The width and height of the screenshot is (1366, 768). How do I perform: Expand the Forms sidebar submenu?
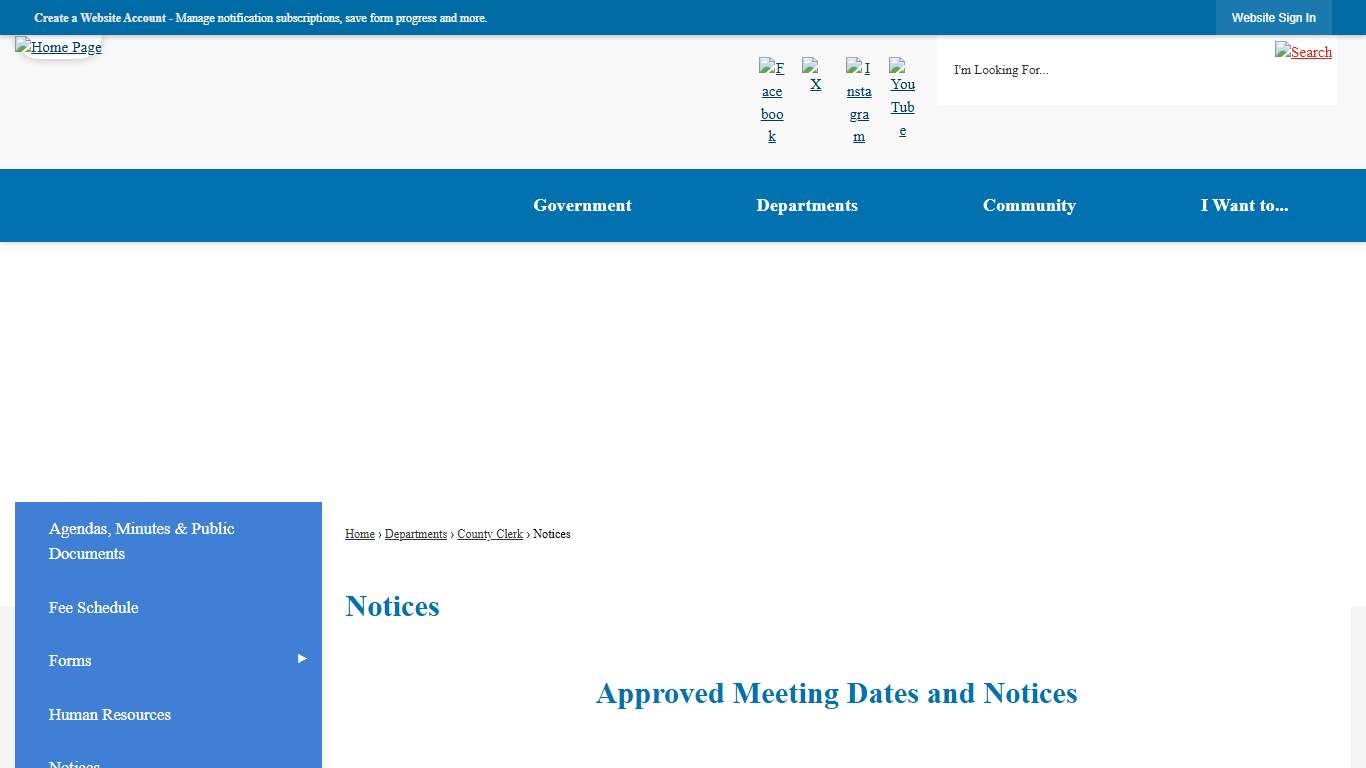300,660
